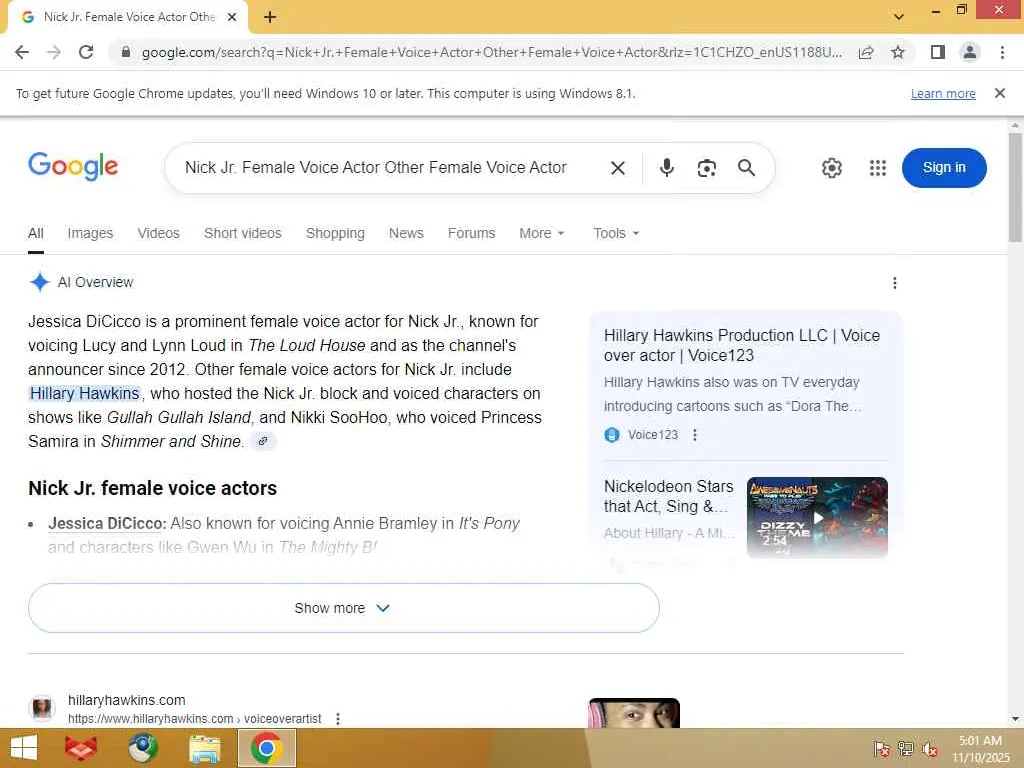Click the Voice123 source icon

612,435
